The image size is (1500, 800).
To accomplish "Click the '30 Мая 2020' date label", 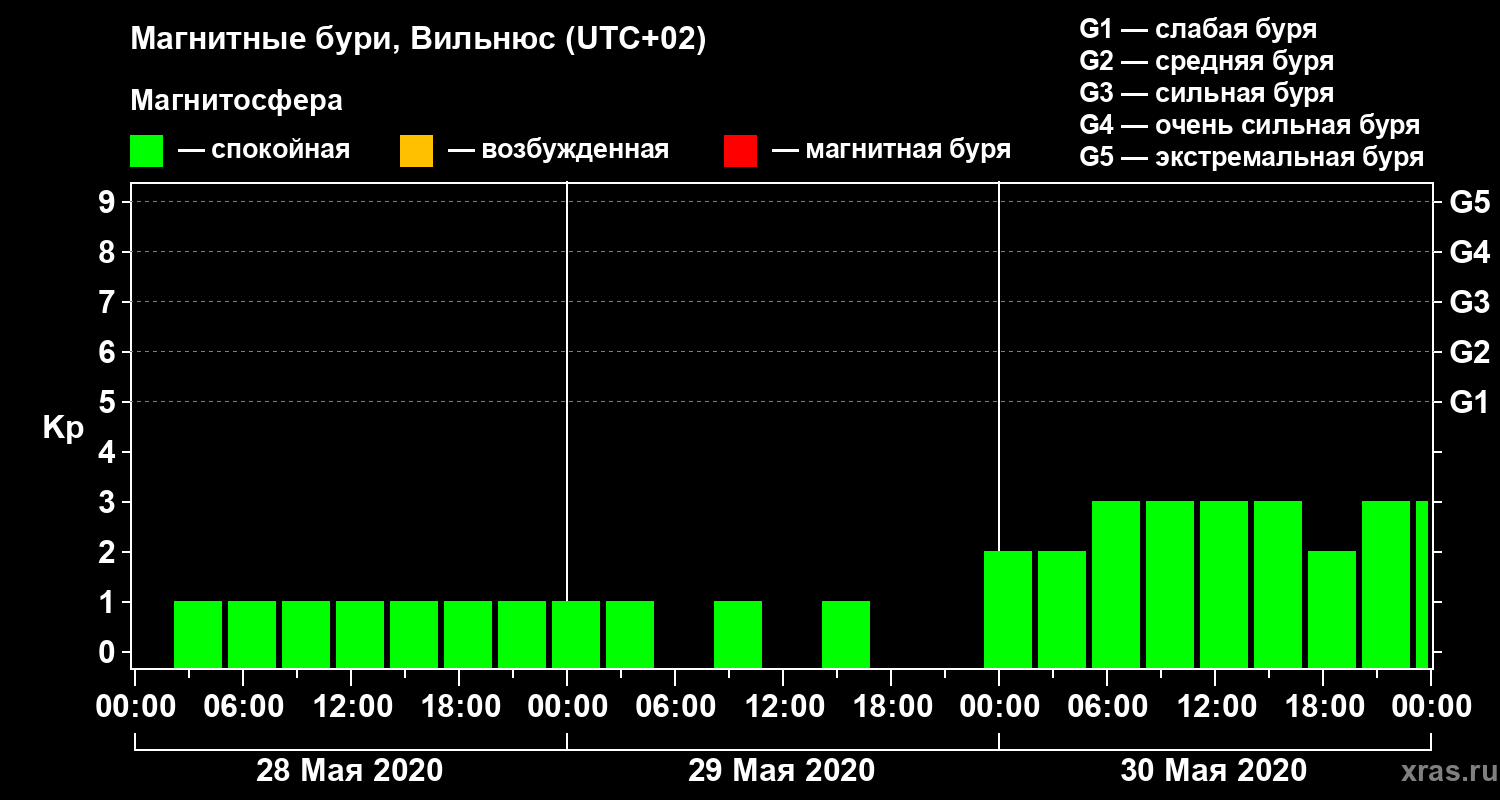I will (x=1213, y=771).
